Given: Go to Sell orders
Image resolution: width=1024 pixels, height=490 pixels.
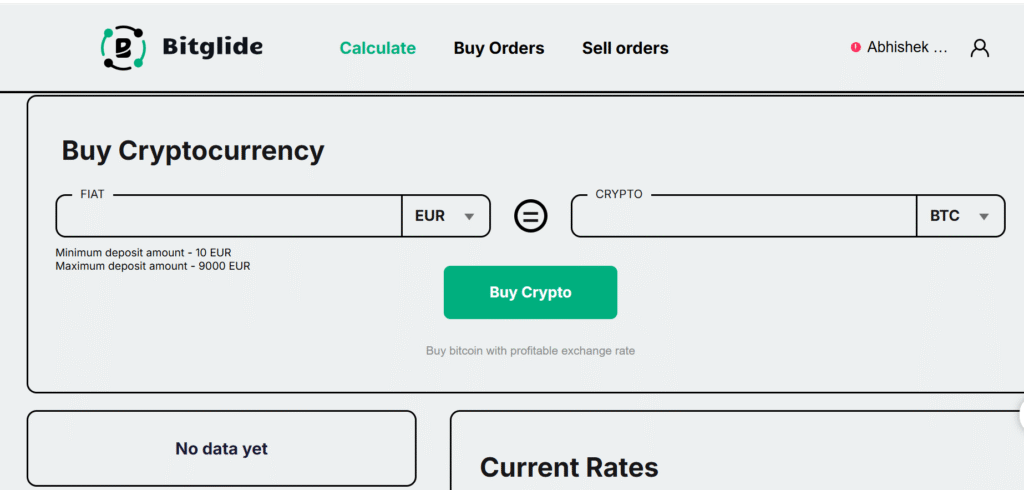Looking at the screenshot, I should [x=625, y=48].
